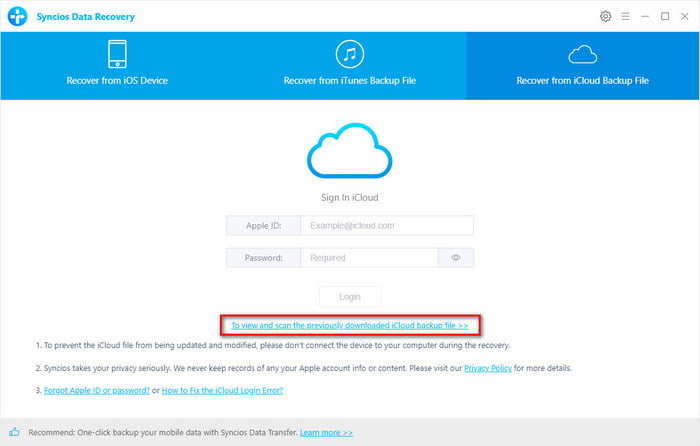Open the Privacy Policy link
This screenshot has height=446, width=700.
pos(486,369)
